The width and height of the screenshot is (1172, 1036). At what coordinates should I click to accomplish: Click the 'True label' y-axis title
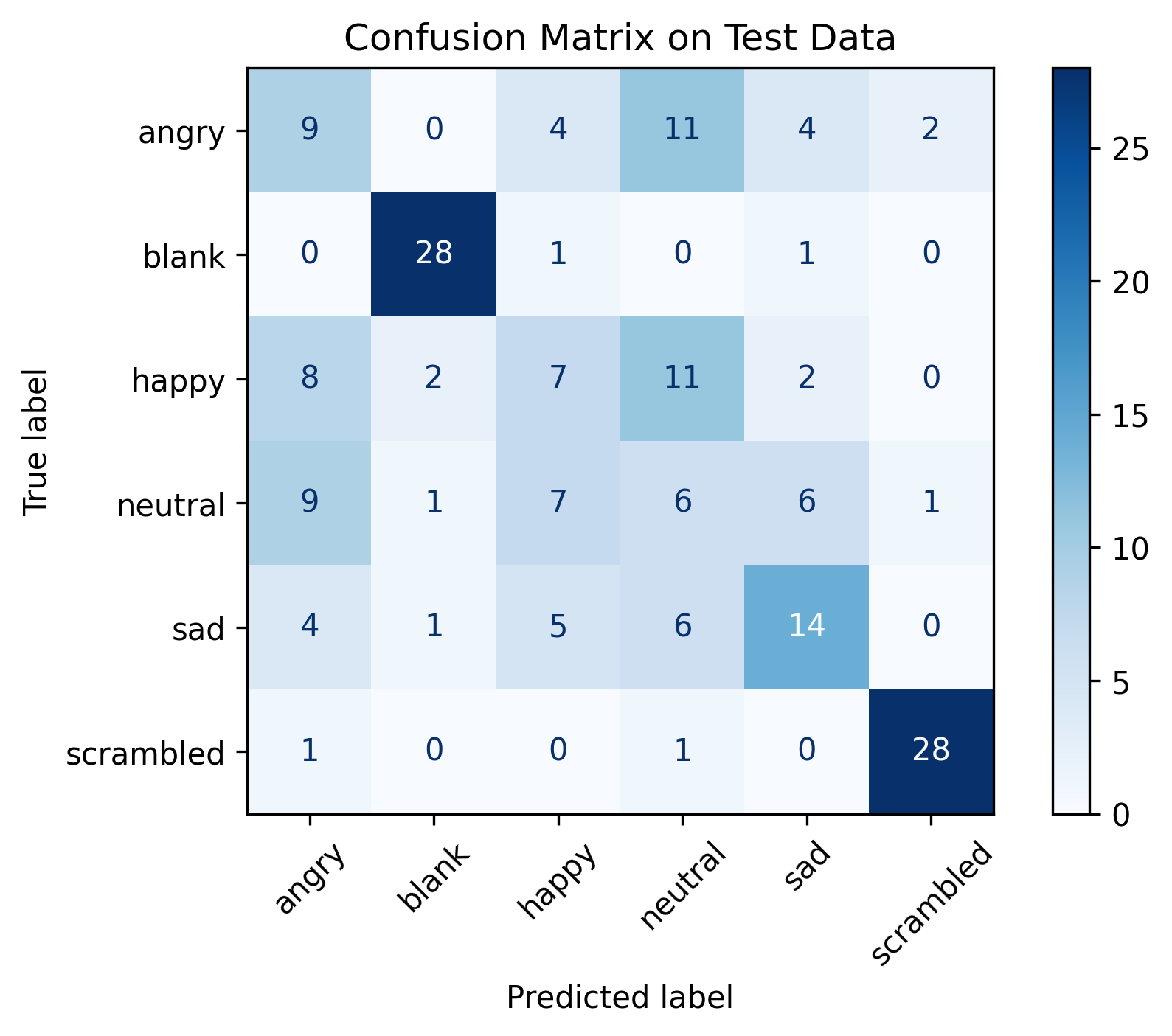[x=35, y=441]
